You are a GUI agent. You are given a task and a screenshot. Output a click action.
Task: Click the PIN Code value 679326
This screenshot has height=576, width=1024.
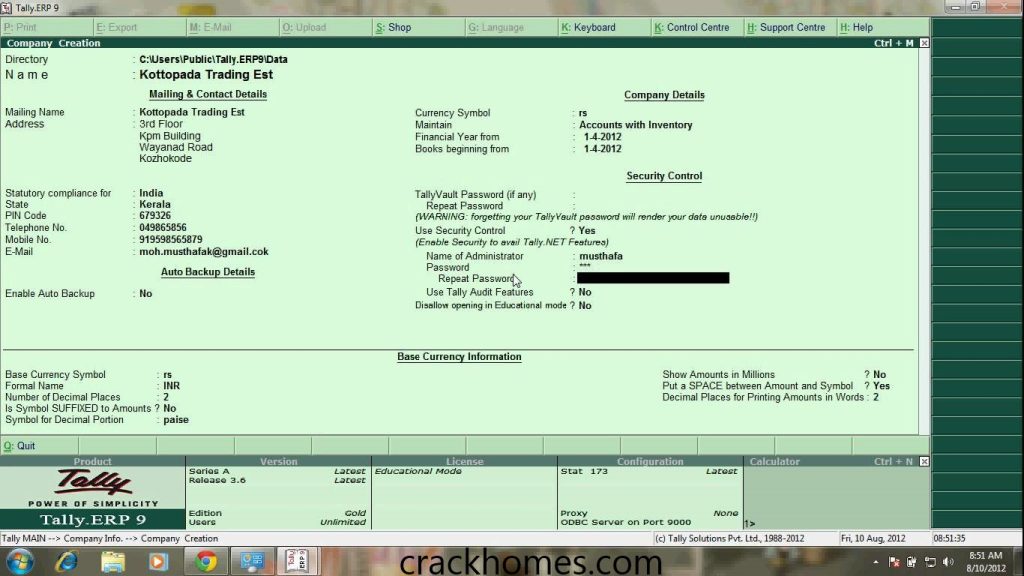coord(155,216)
